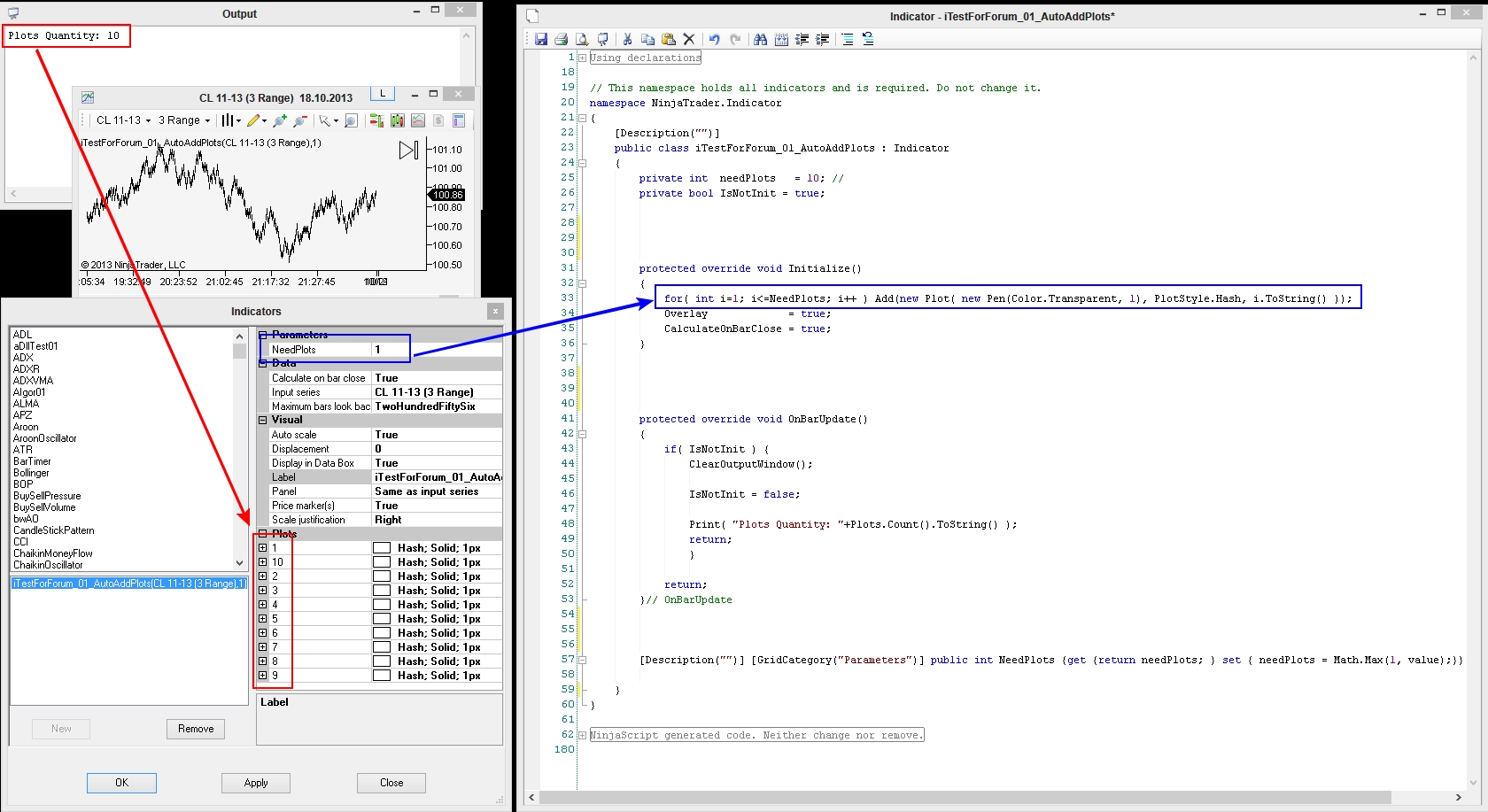
Task: Collapse the Using declarations code region
Action: point(582,58)
